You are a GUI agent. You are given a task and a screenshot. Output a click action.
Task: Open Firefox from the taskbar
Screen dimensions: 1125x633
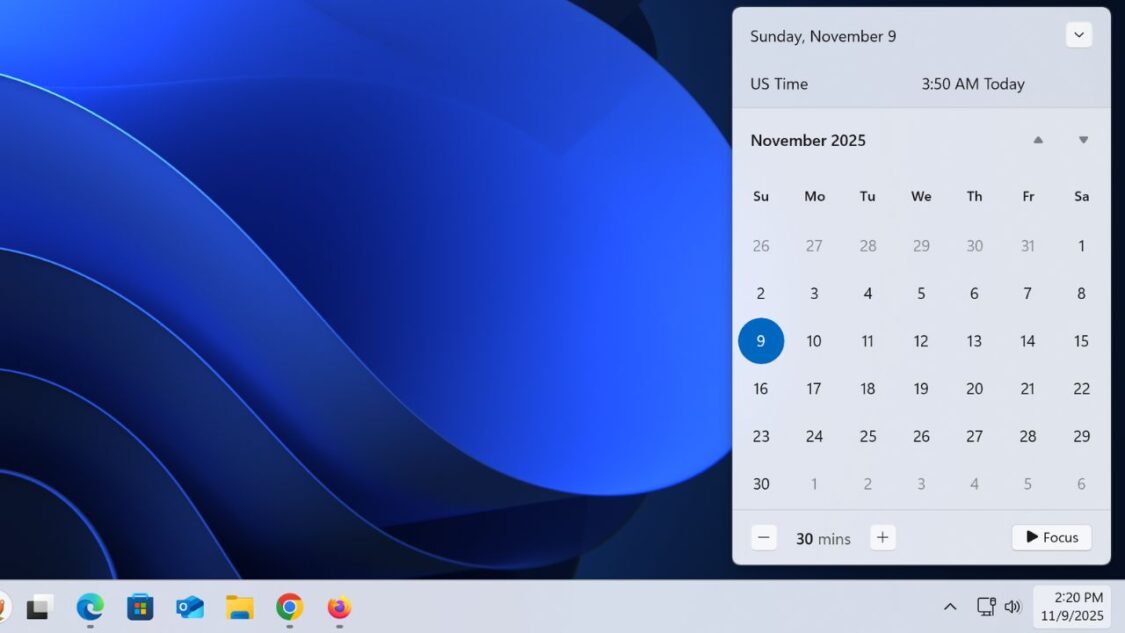(x=339, y=608)
